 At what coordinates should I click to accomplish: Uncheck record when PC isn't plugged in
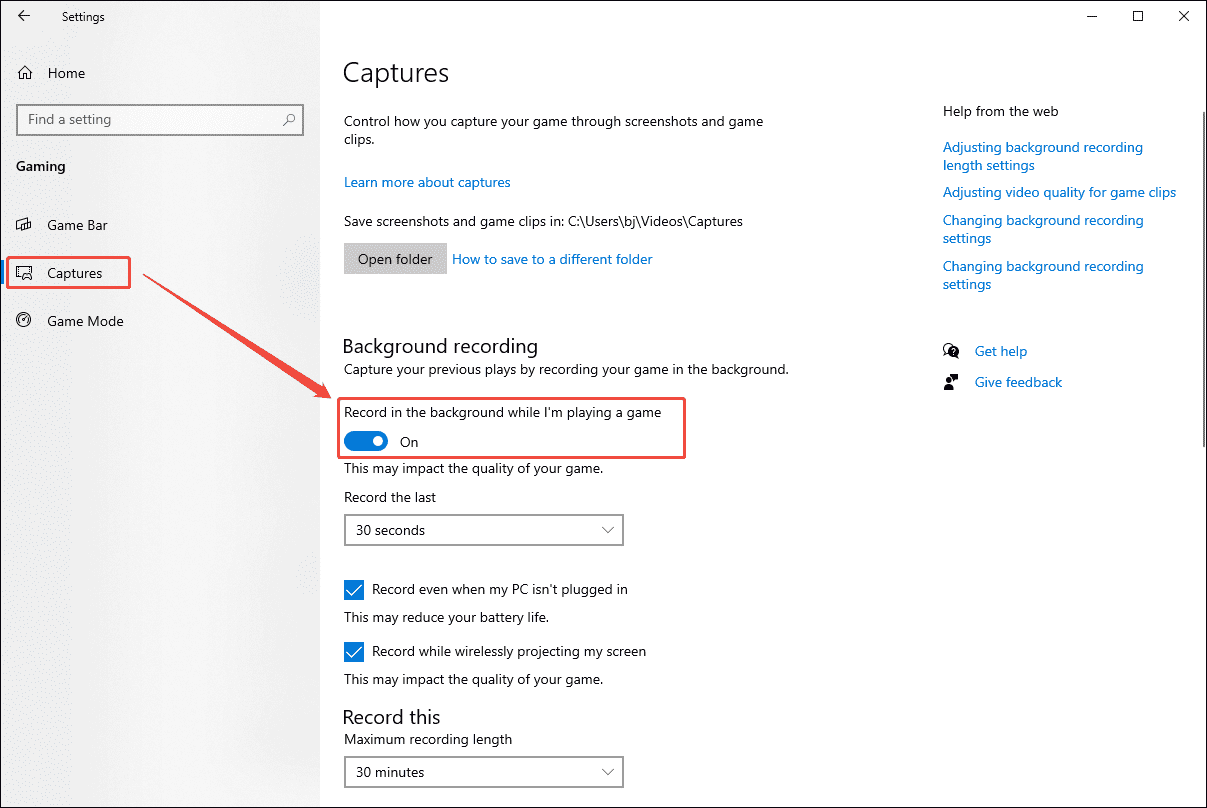click(x=354, y=589)
